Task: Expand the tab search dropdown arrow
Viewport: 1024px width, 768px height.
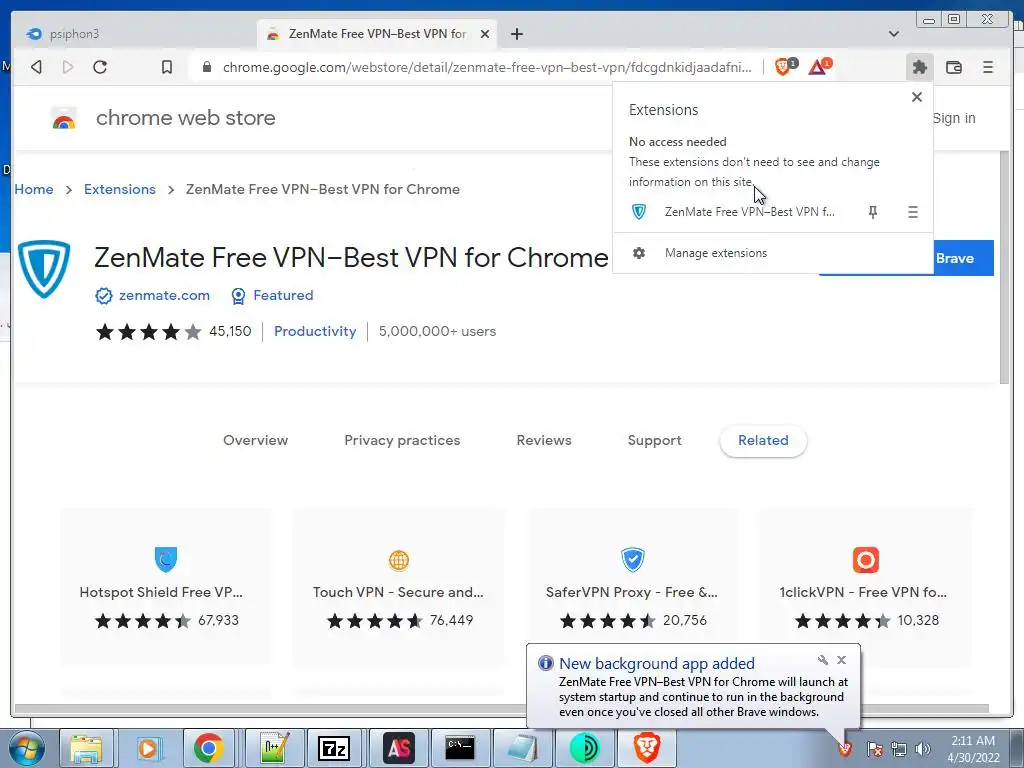Action: click(x=894, y=34)
